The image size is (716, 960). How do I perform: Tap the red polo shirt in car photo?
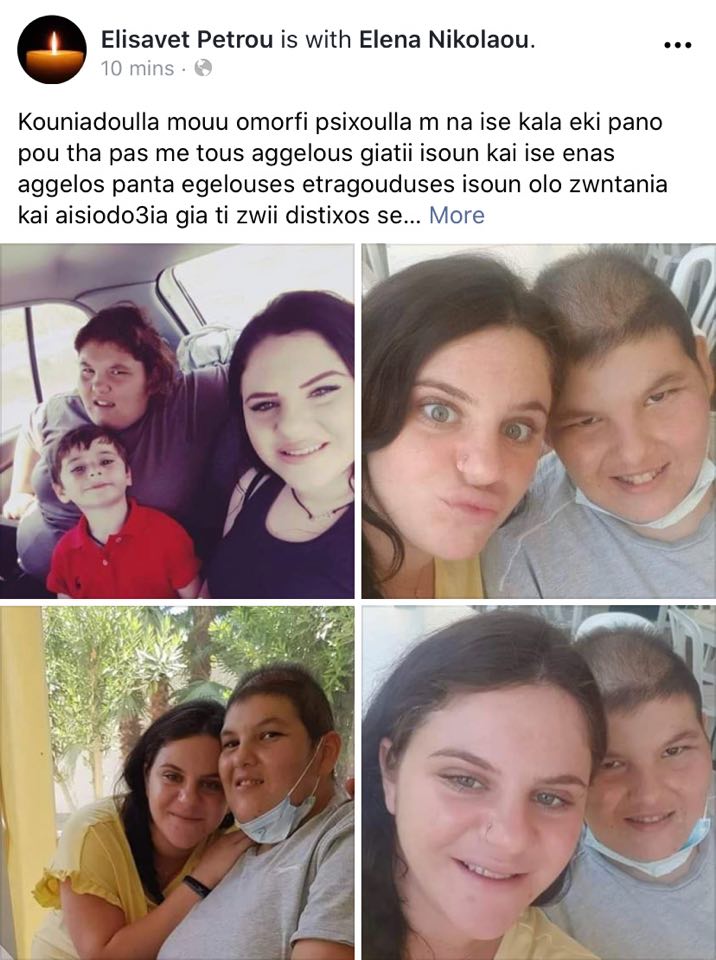[x=122, y=551]
